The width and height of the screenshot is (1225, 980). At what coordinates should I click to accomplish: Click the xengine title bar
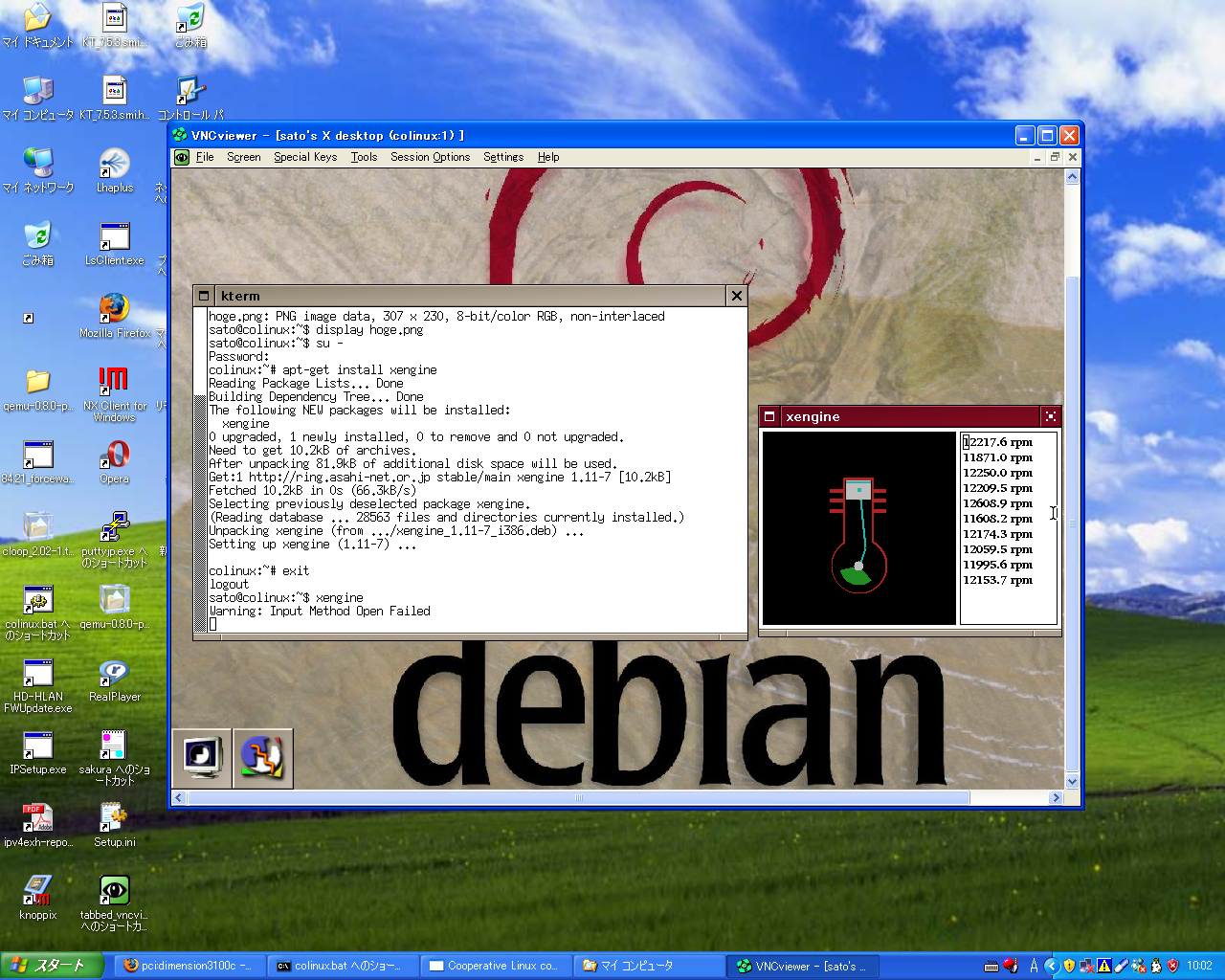click(x=909, y=416)
